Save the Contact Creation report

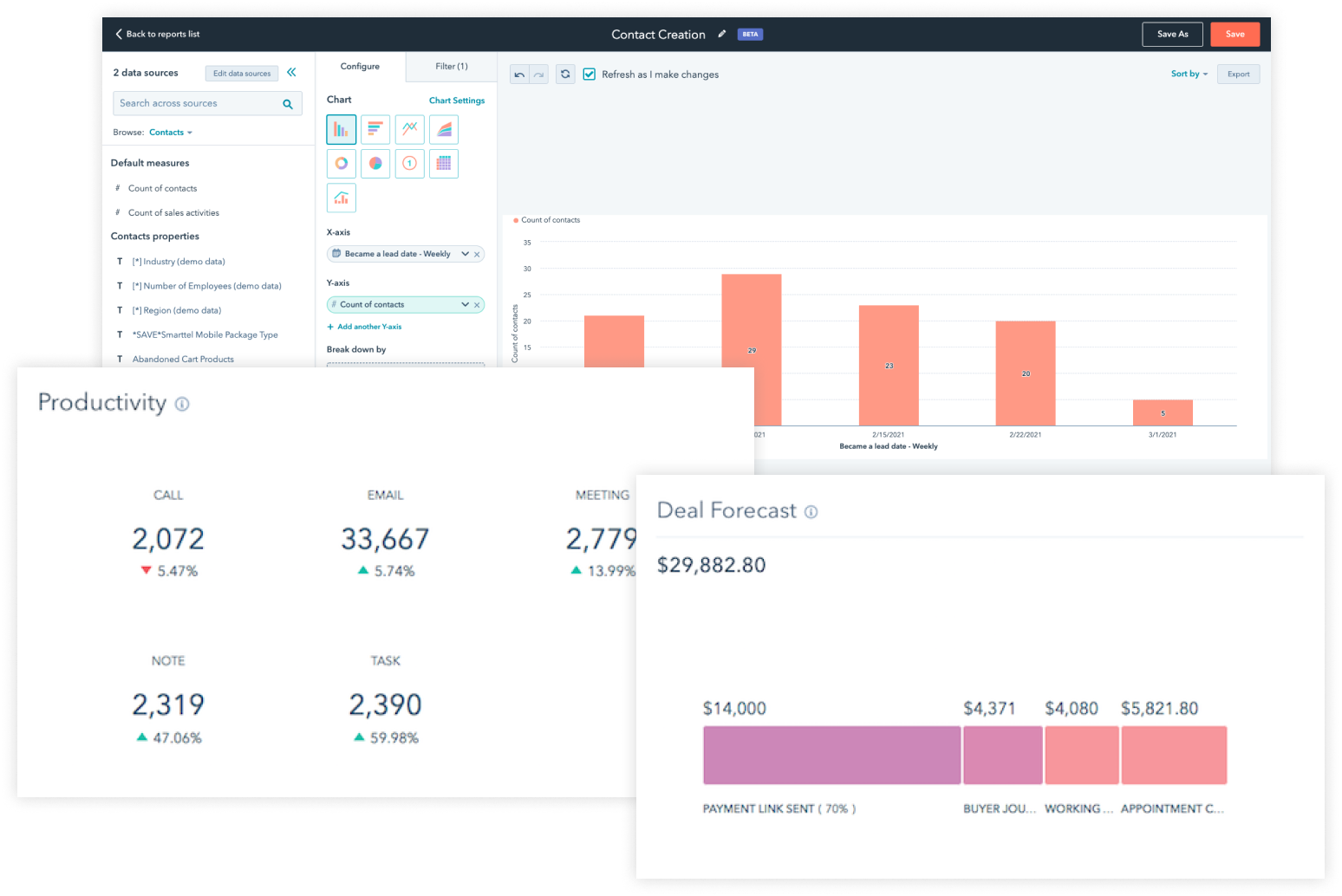point(1235,34)
